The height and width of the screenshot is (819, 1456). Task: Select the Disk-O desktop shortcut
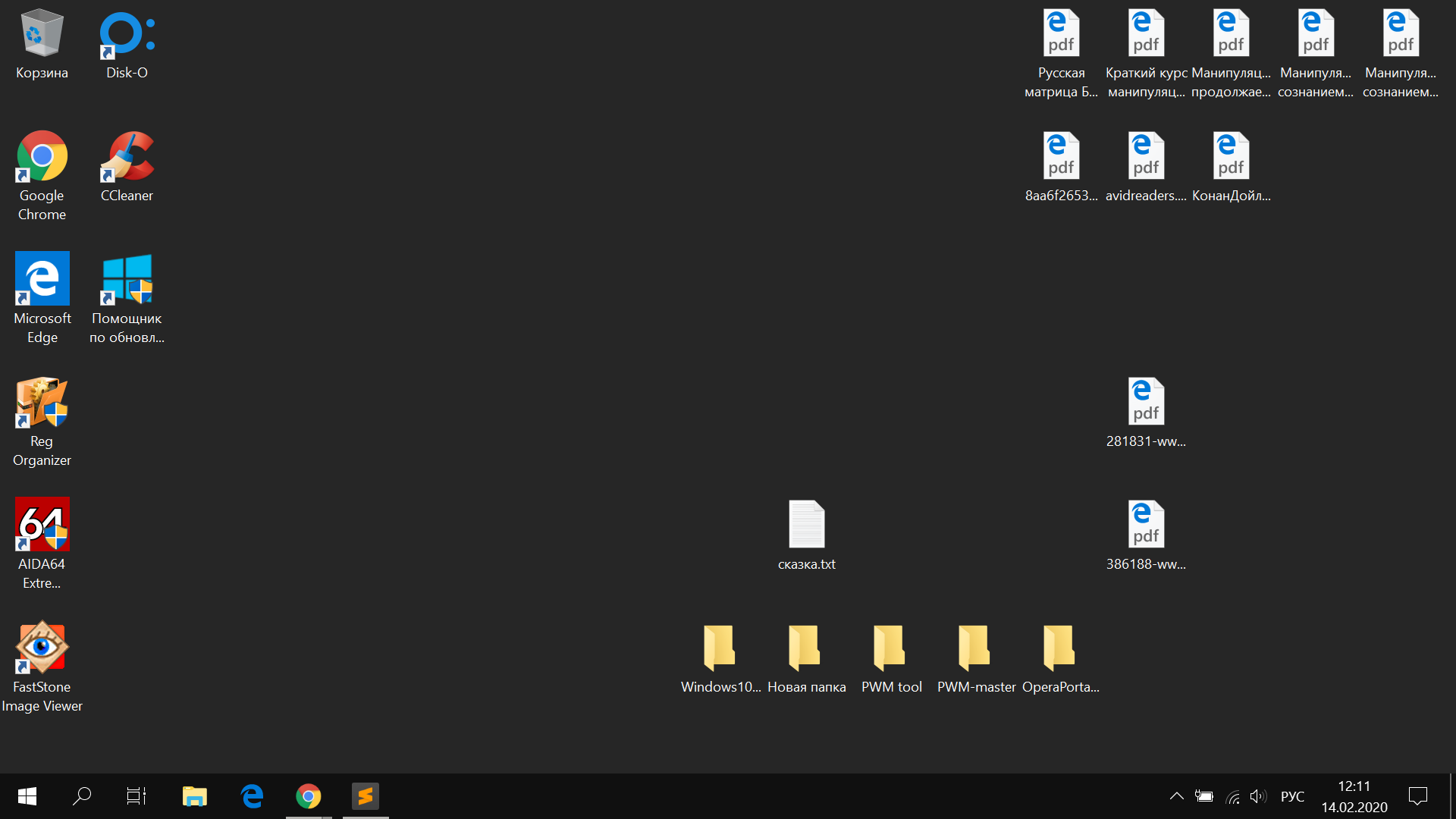pos(127,44)
